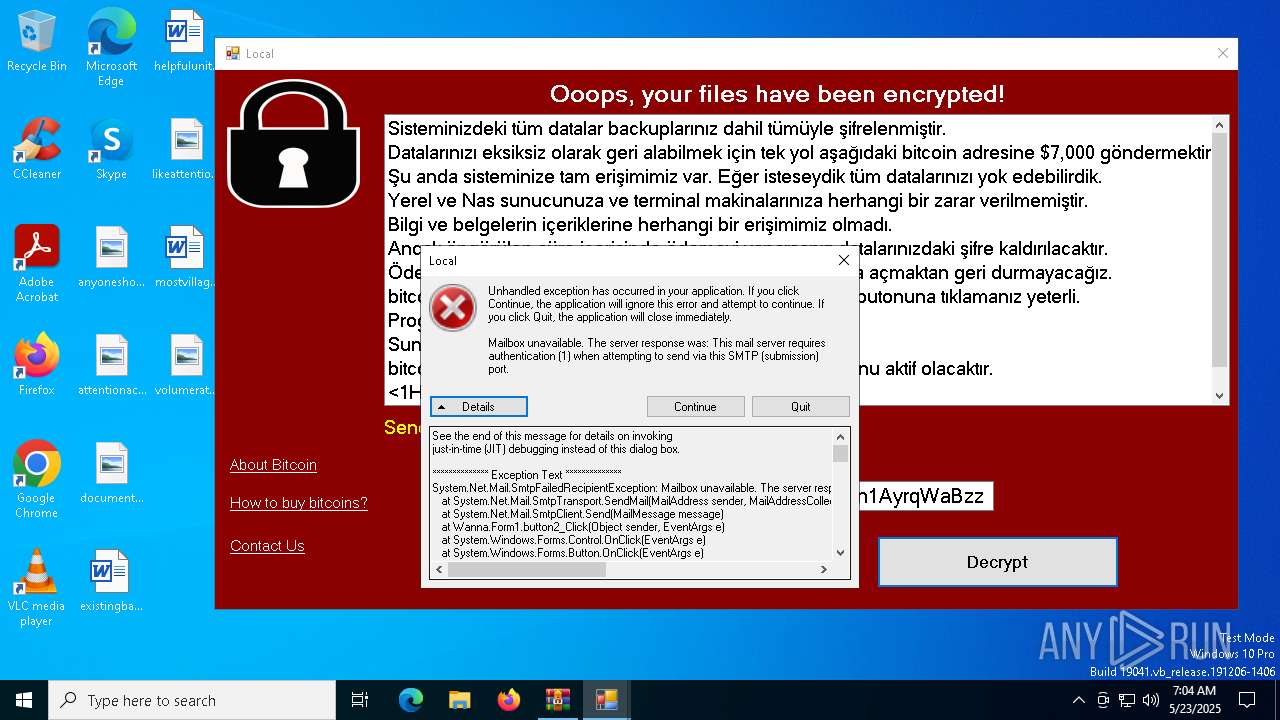The height and width of the screenshot is (720, 1280).
Task: Open the WinRAR taskbar icon
Action: (x=557, y=700)
